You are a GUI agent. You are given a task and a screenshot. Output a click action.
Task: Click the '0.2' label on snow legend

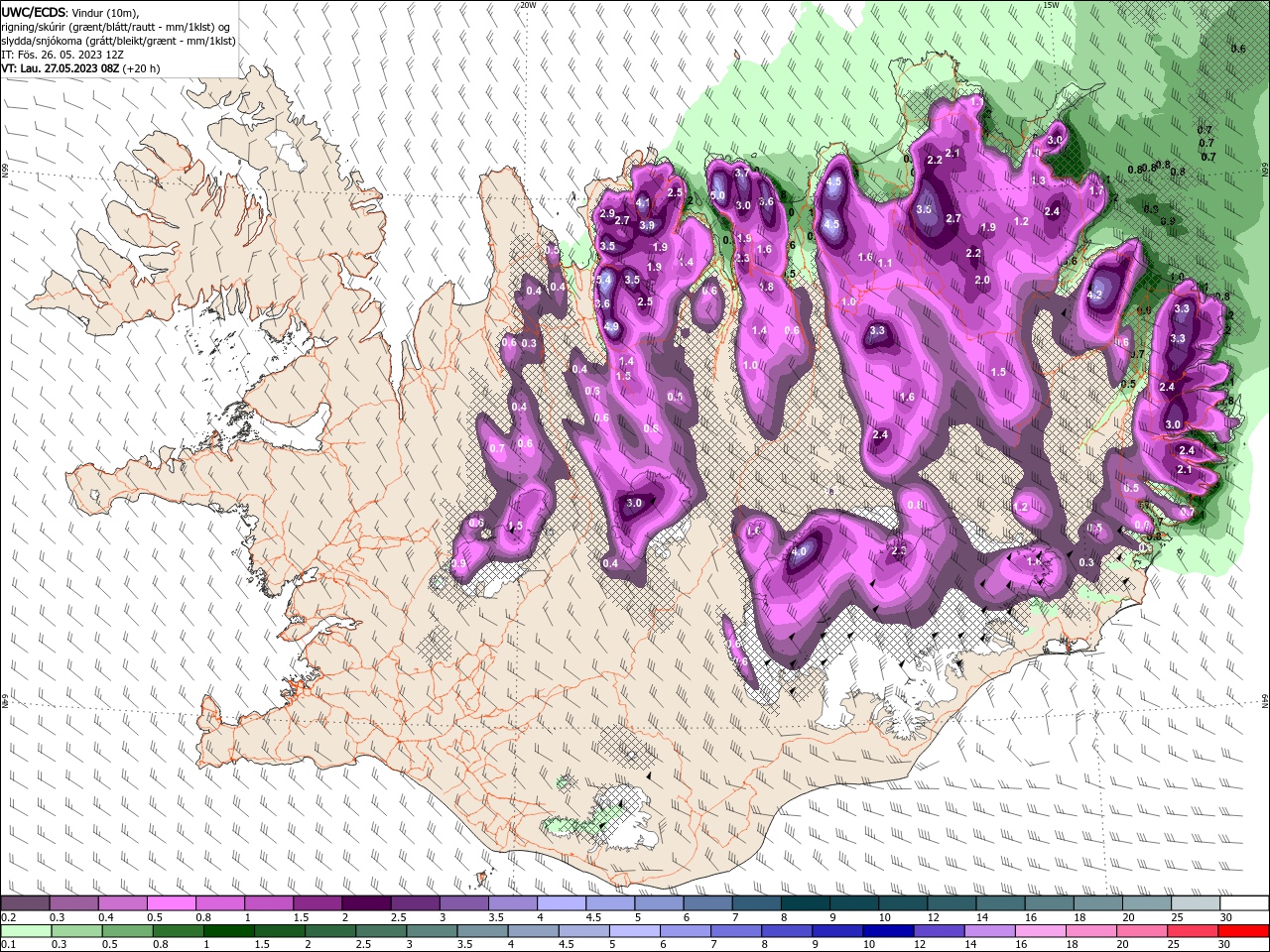8,917
